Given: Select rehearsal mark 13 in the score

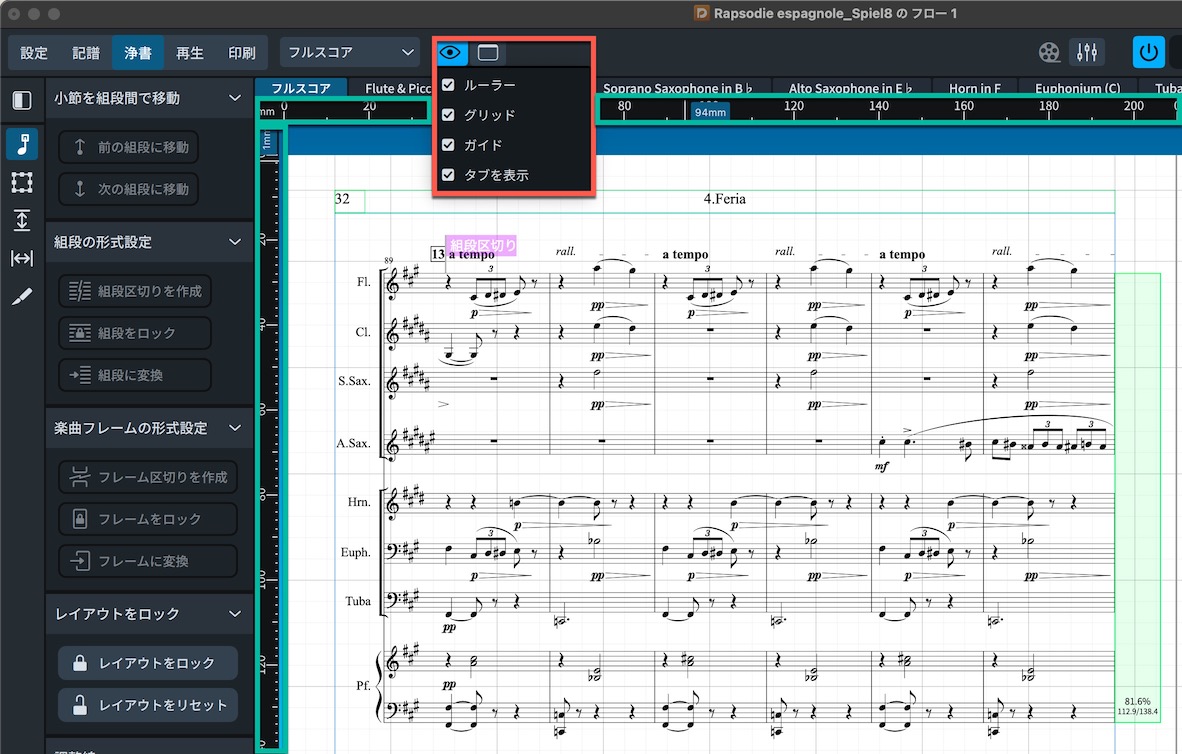Looking at the screenshot, I should tap(438, 254).
